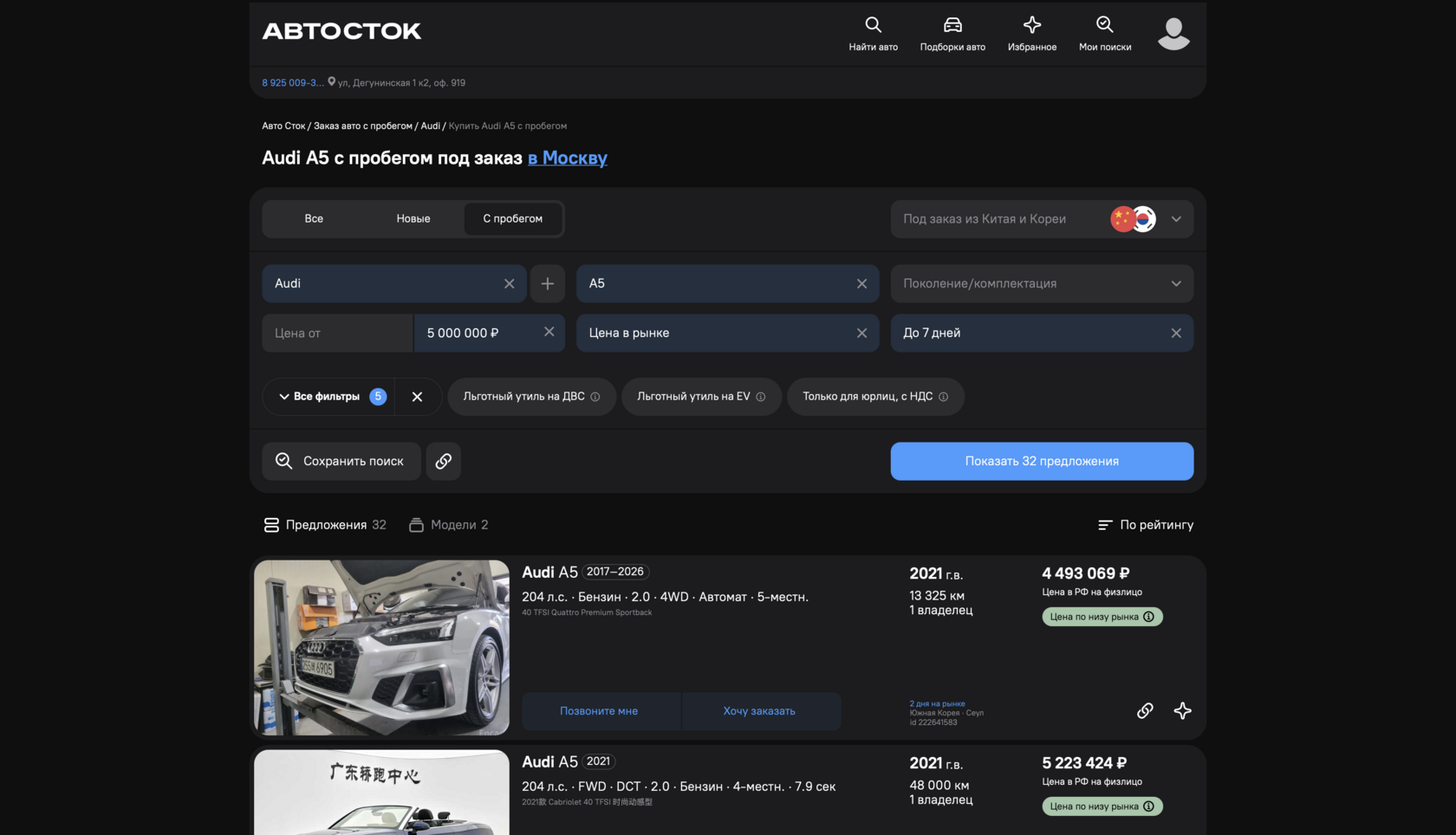
Task: Add the 4 493 069 ₽ Audi A5 to favorites
Action: tap(1182, 711)
